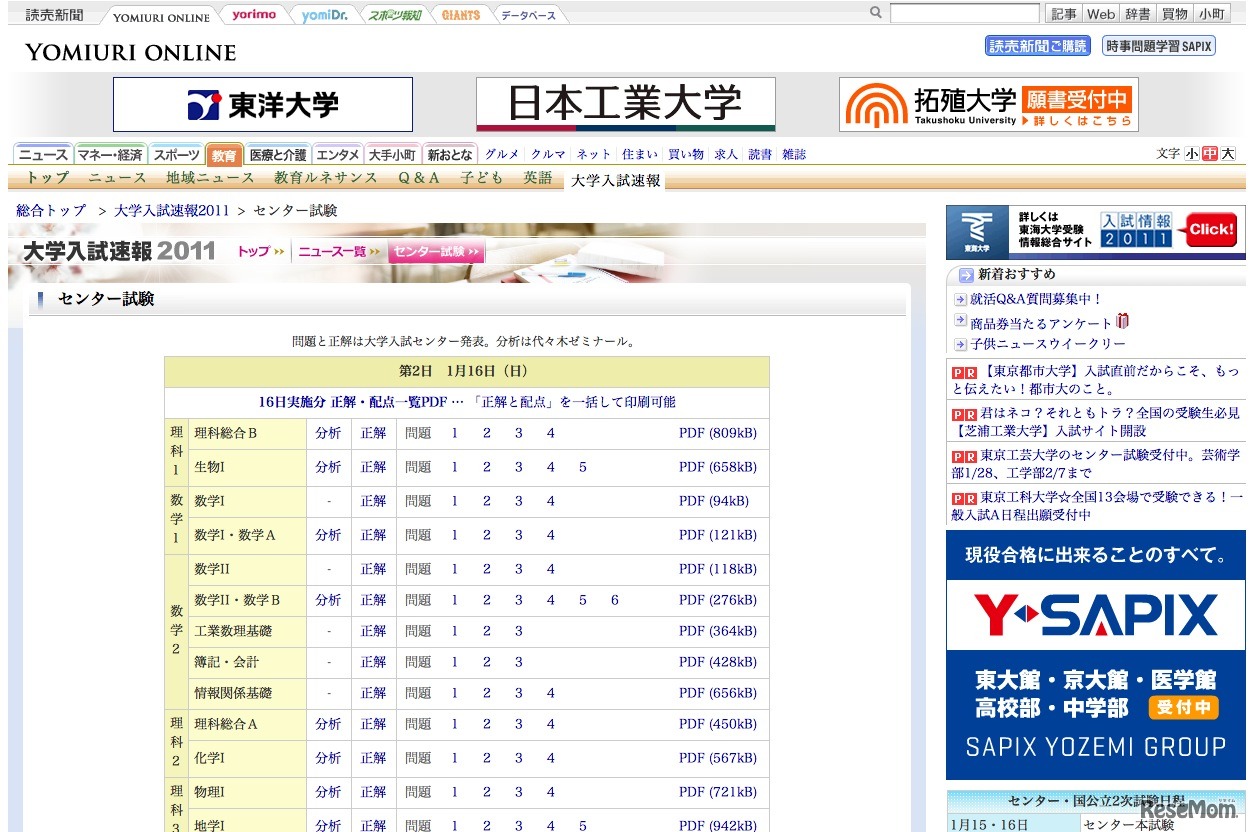Select the pink センター試験 tab
The height and width of the screenshot is (832, 1251).
click(436, 253)
